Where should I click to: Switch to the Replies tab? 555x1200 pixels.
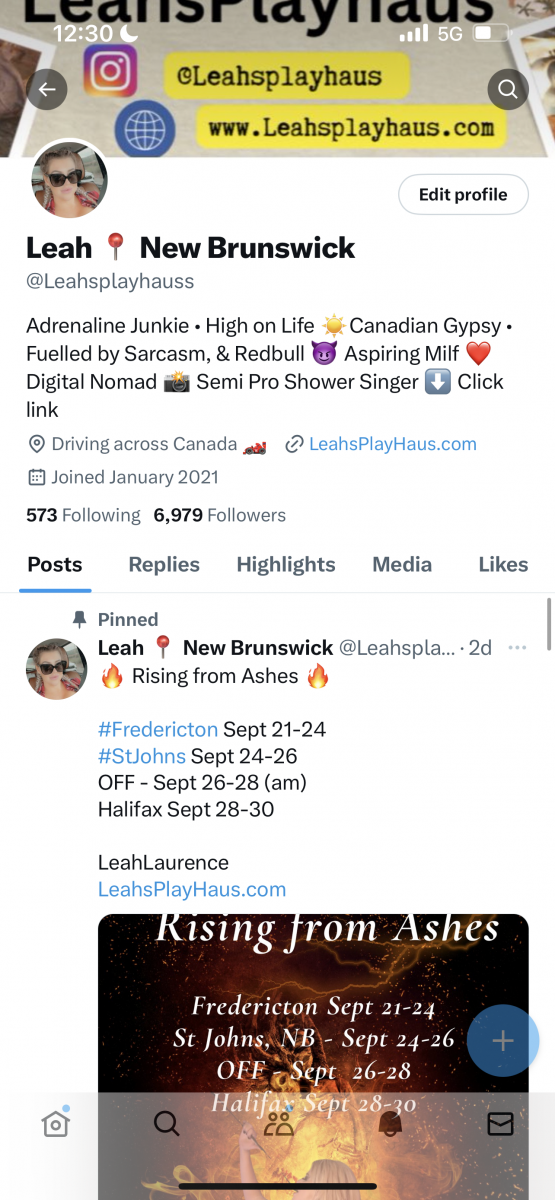click(x=164, y=564)
